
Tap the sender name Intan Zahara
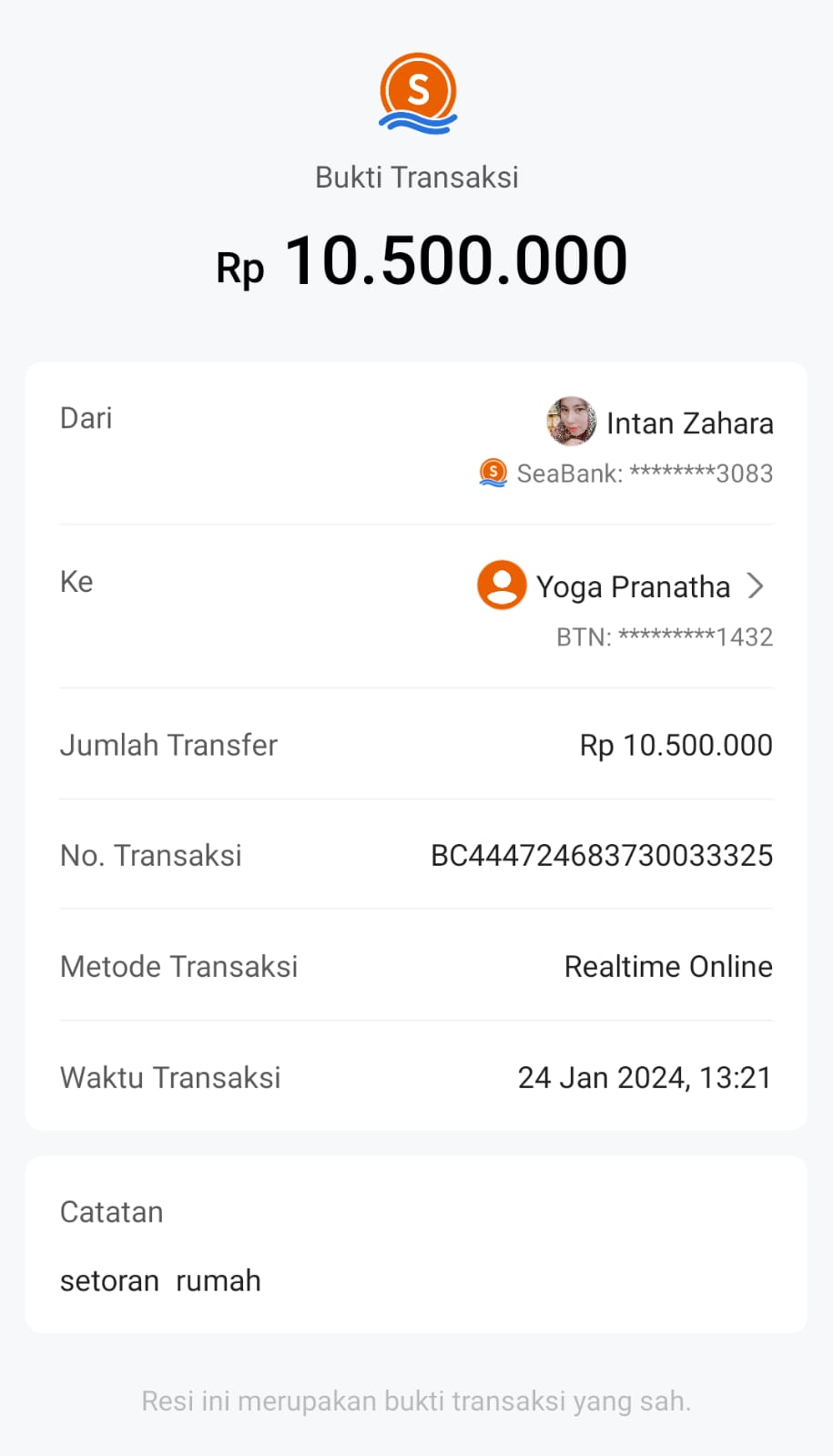[689, 423]
